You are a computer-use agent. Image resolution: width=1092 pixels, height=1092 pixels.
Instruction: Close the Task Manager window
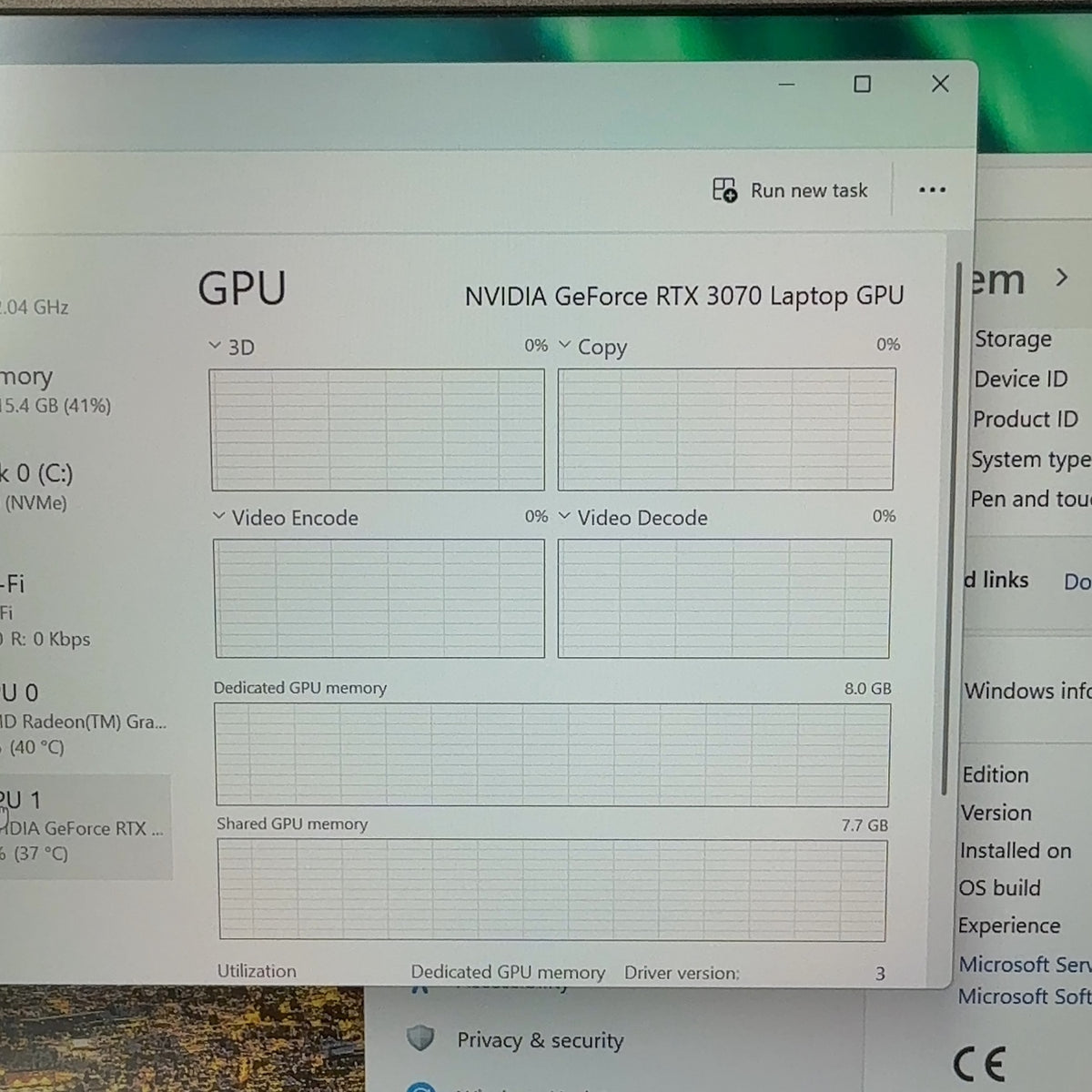940,84
